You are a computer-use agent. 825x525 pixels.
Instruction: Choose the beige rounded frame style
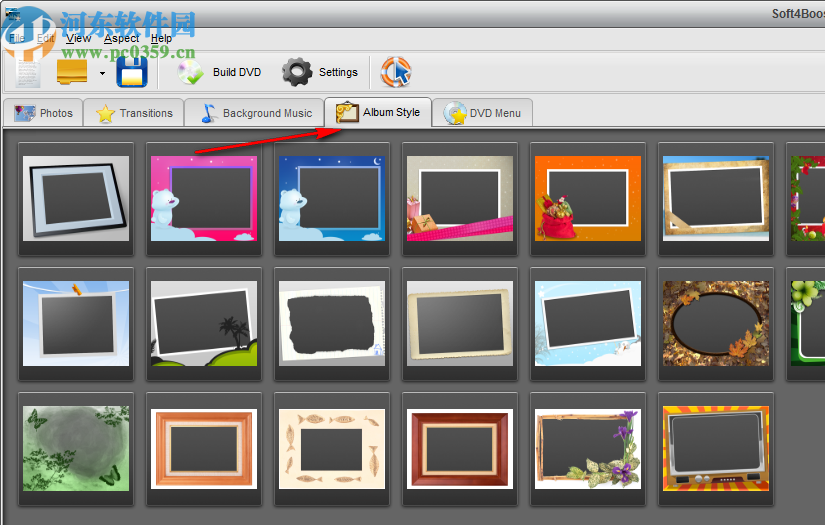(460, 324)
